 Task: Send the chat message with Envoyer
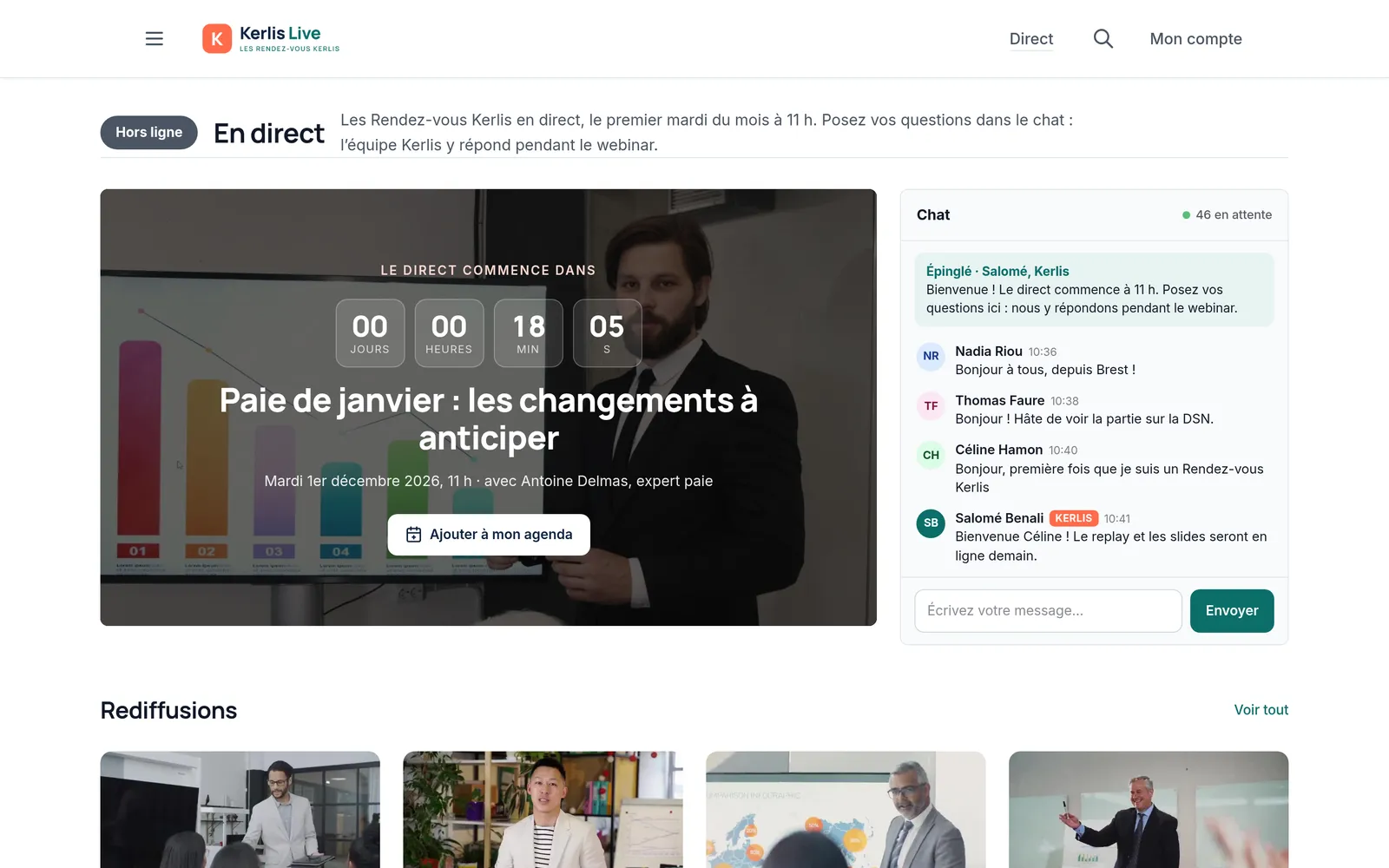point(1231,610)
